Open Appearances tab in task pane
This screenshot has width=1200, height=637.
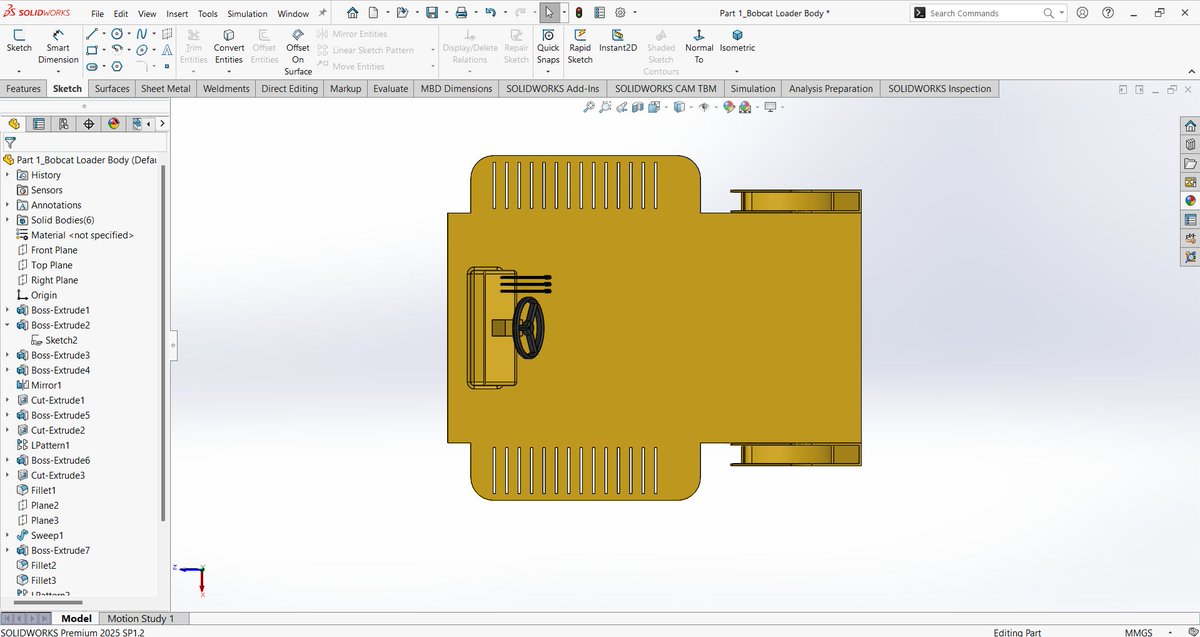click(1190, 201)
